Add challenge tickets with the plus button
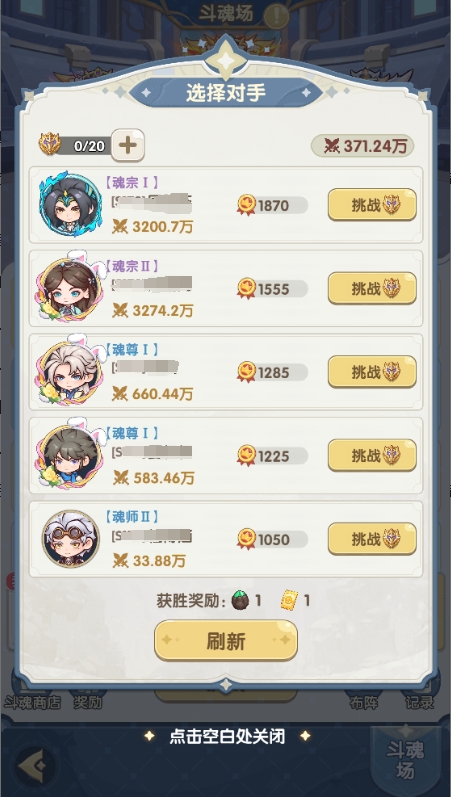The width and height of the screenshot is (451, 797). [x=128, y=145]
